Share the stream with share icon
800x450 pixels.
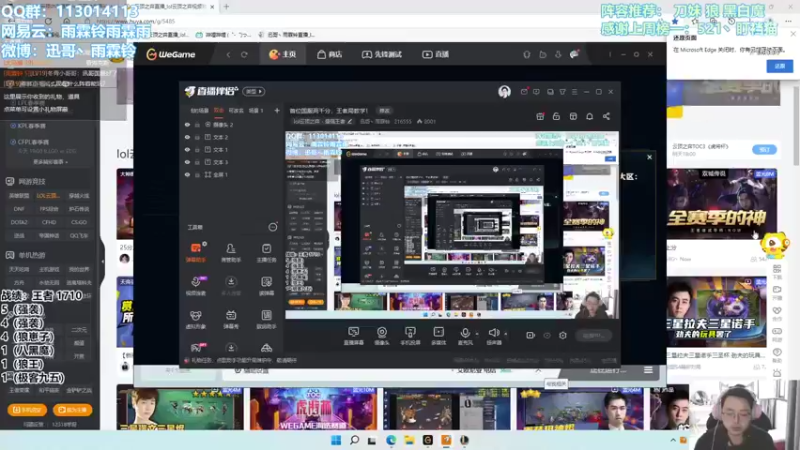click(606, 116)
